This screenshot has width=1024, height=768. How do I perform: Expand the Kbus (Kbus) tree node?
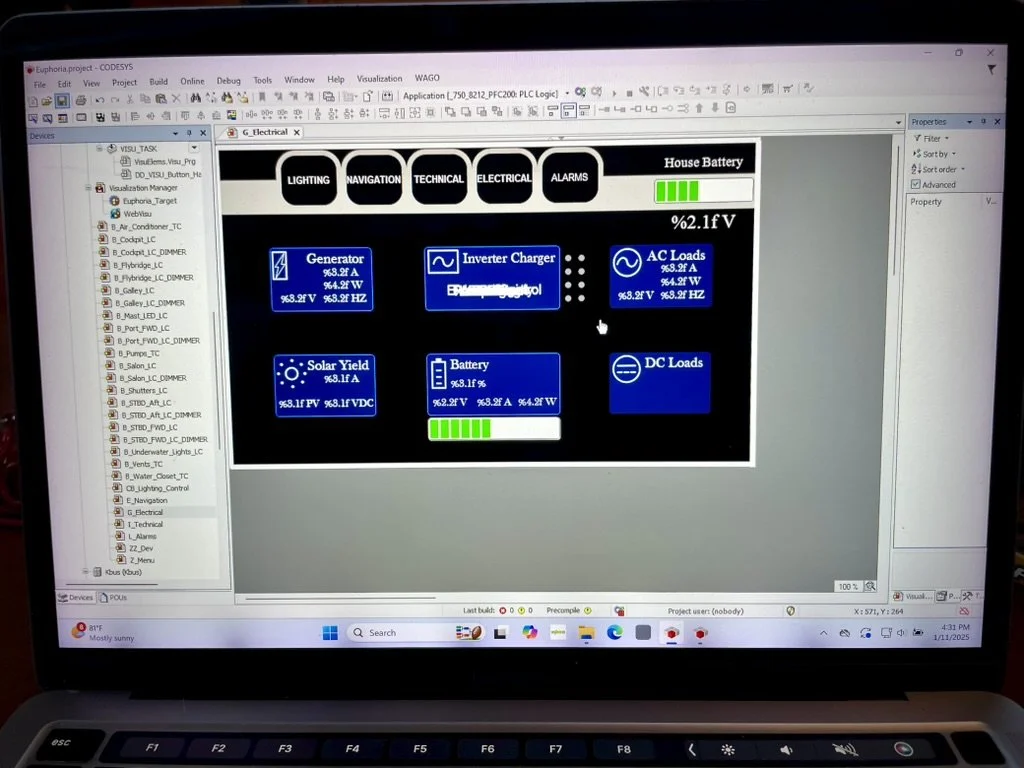(86, 571)
